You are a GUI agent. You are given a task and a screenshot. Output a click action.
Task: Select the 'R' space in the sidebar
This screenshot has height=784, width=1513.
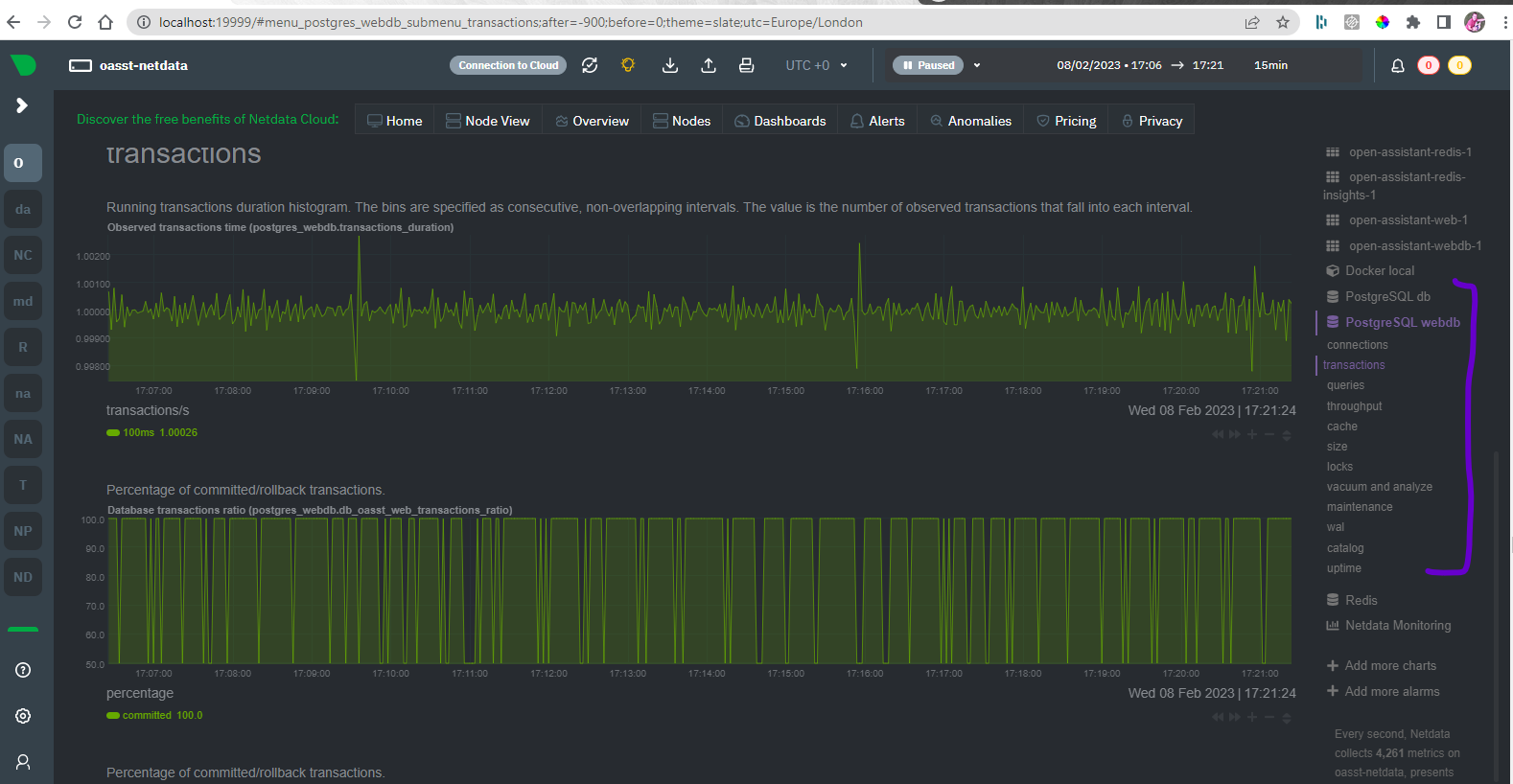click(23, 347)
